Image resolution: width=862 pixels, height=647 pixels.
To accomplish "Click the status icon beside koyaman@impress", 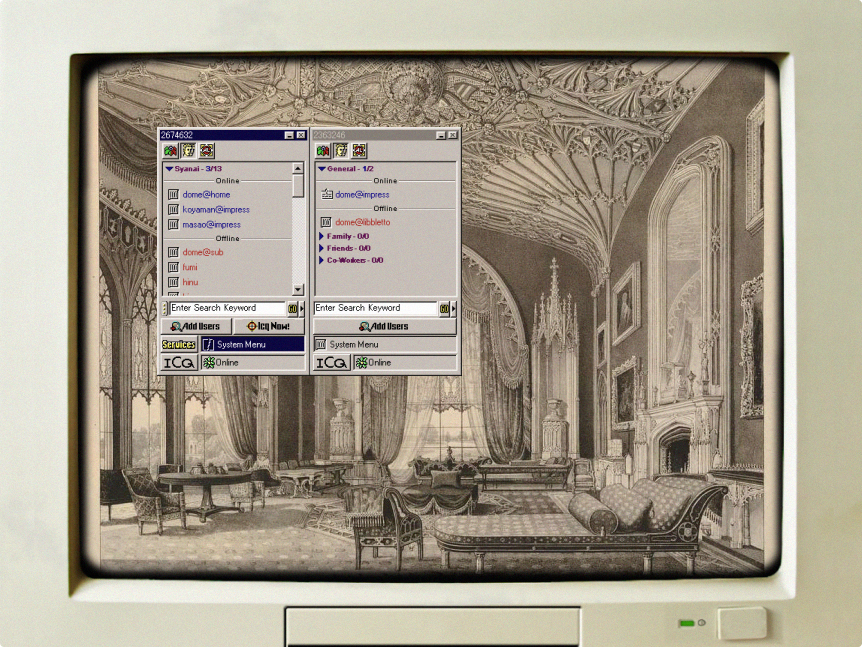I will (x=173, y=210).
